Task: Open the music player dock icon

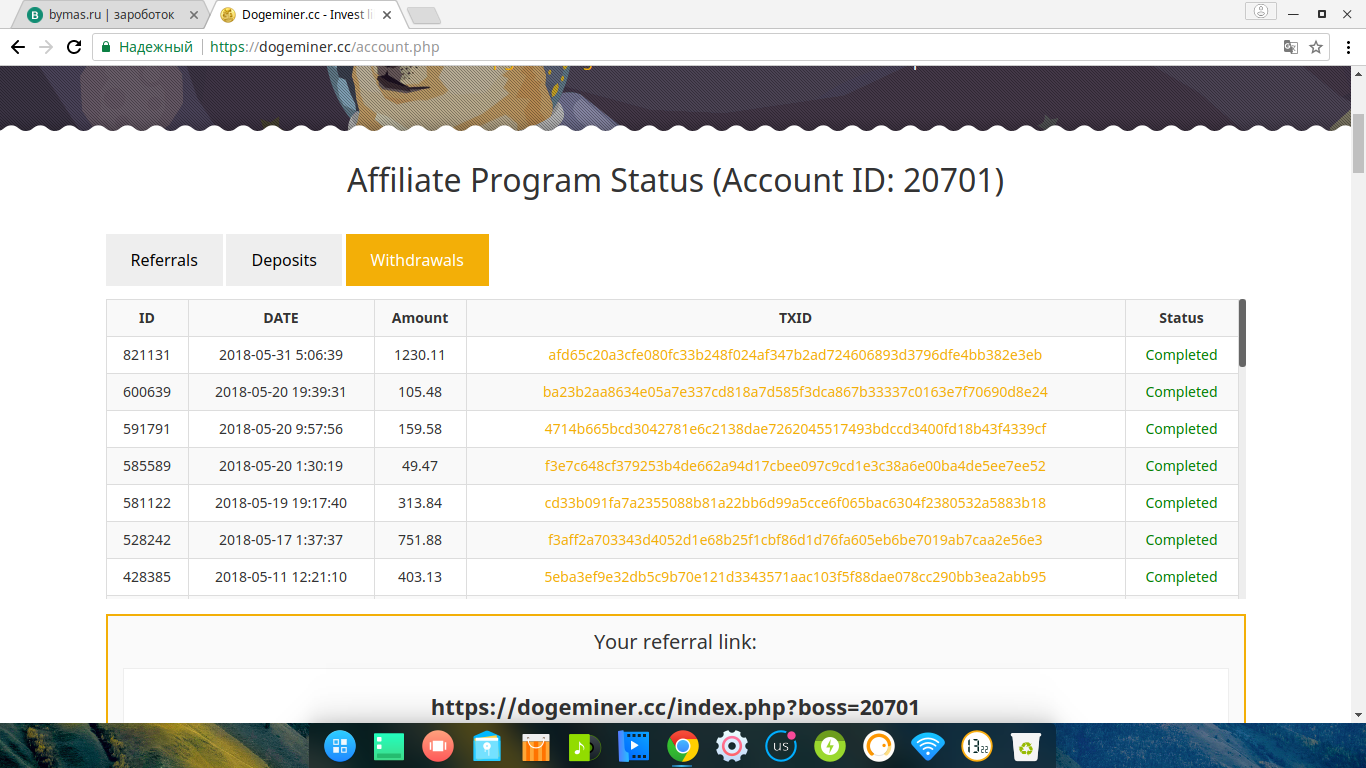Action: [x=584, y=745]
